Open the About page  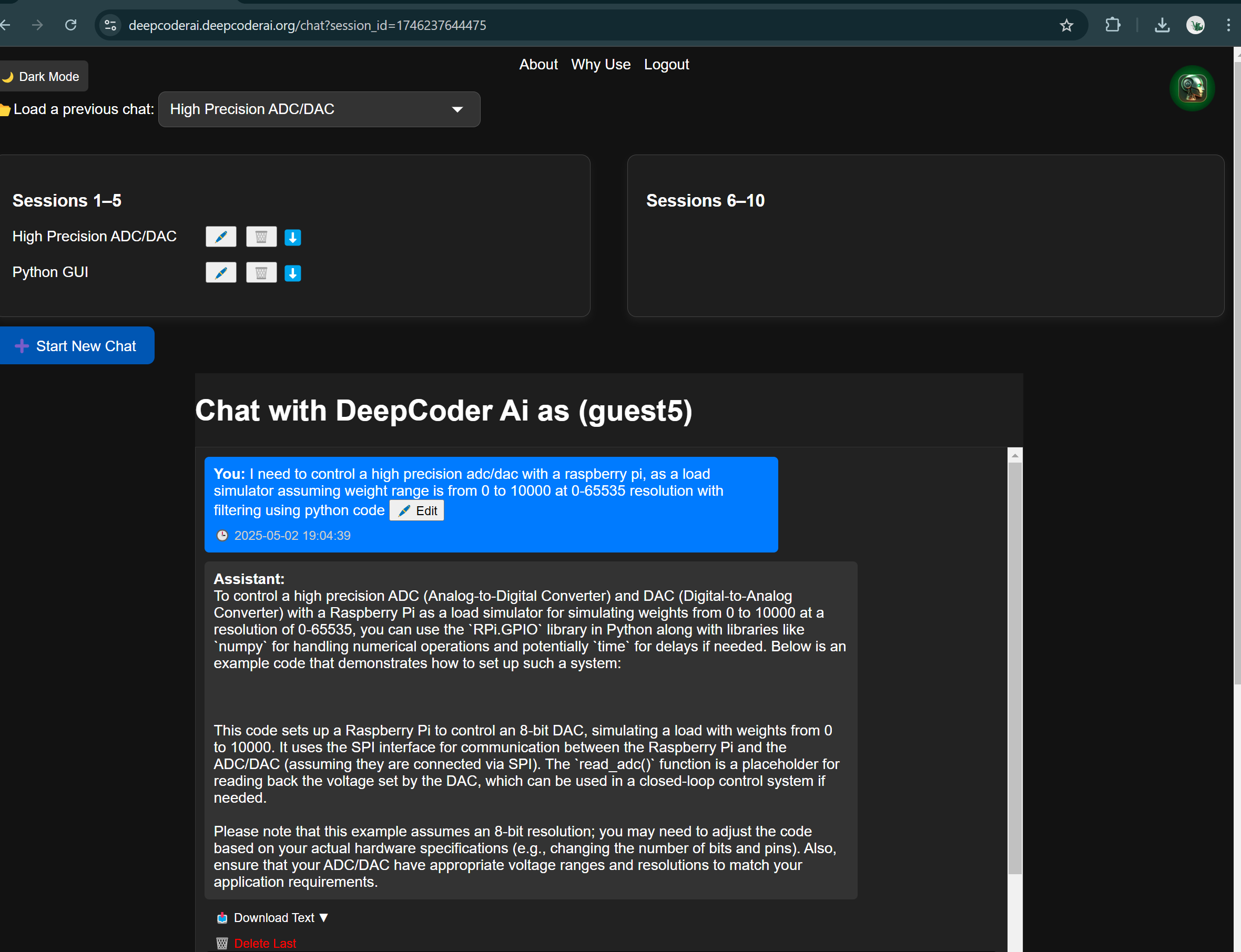pyautogui.click(x=538, y=65)
